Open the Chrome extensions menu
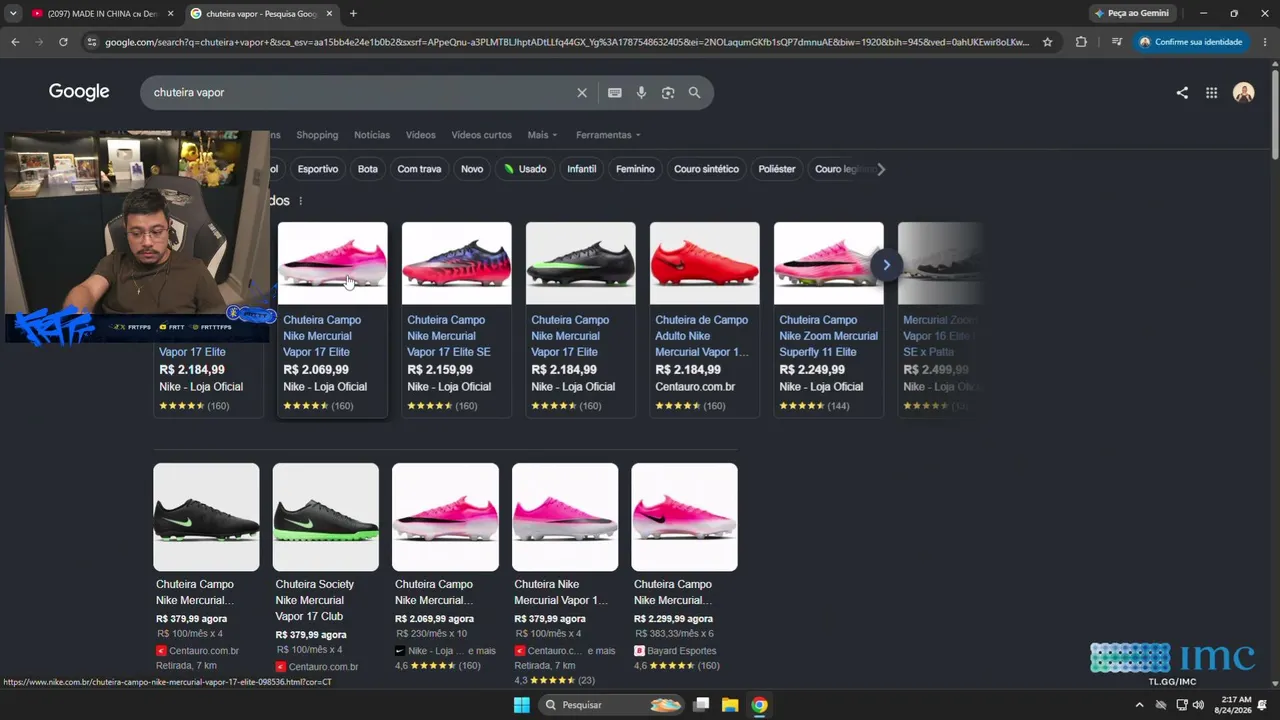 (1081, 42)
